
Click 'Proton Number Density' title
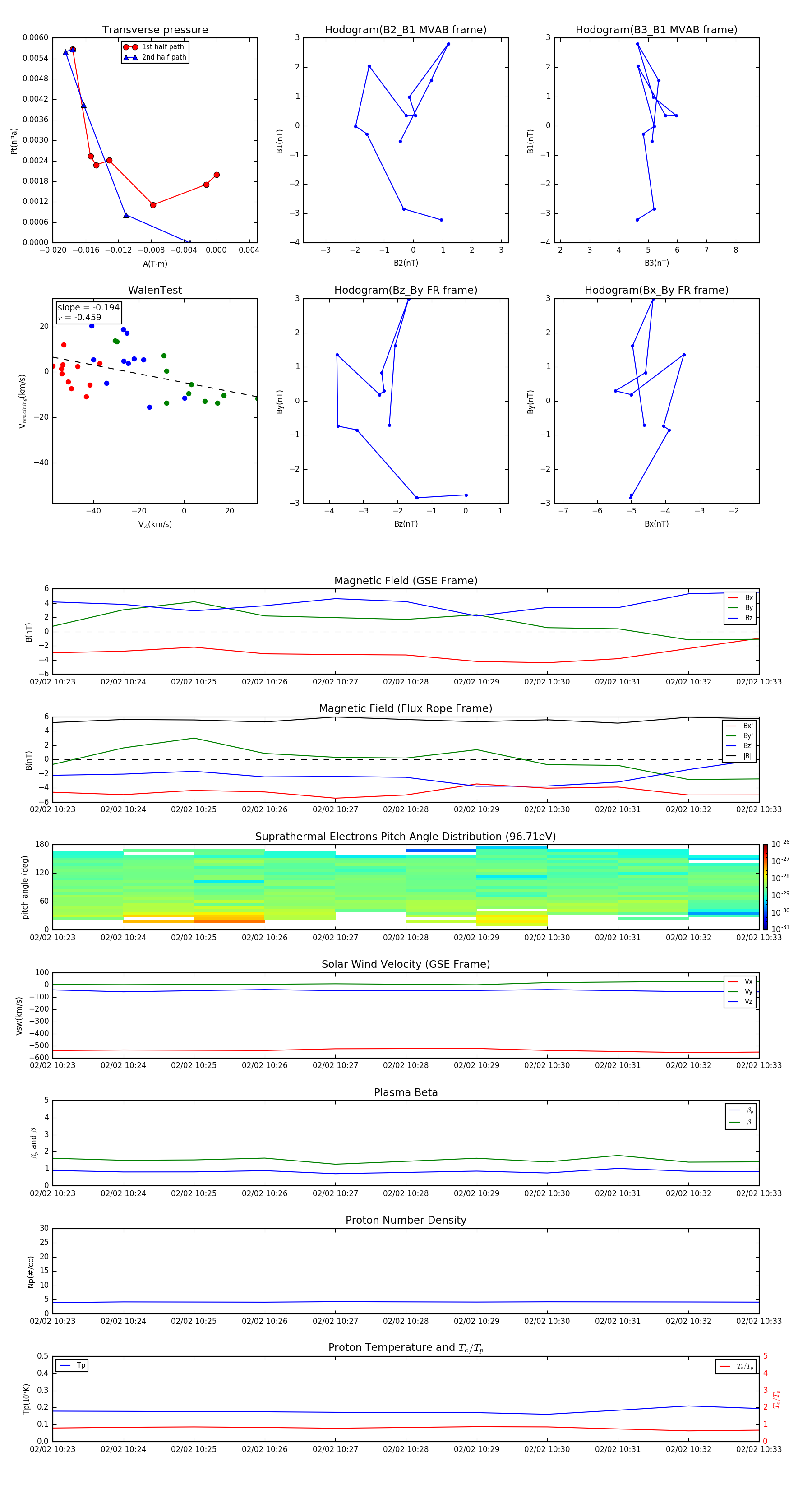coord(406,1220)
